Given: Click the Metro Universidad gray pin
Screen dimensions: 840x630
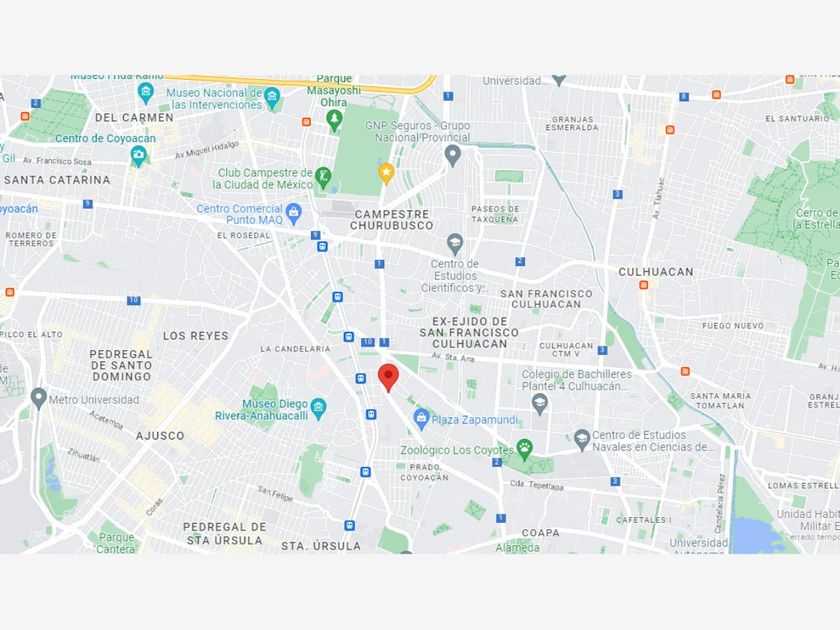Looking at the screenshot, I should click(x=38, y=399).
